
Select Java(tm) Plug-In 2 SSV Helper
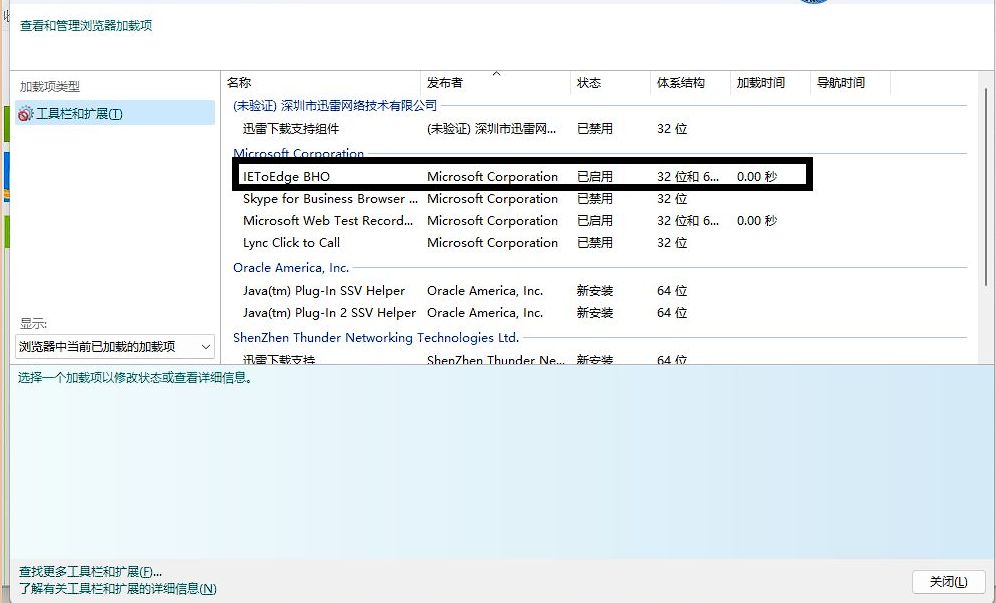[x=329, y=313]
